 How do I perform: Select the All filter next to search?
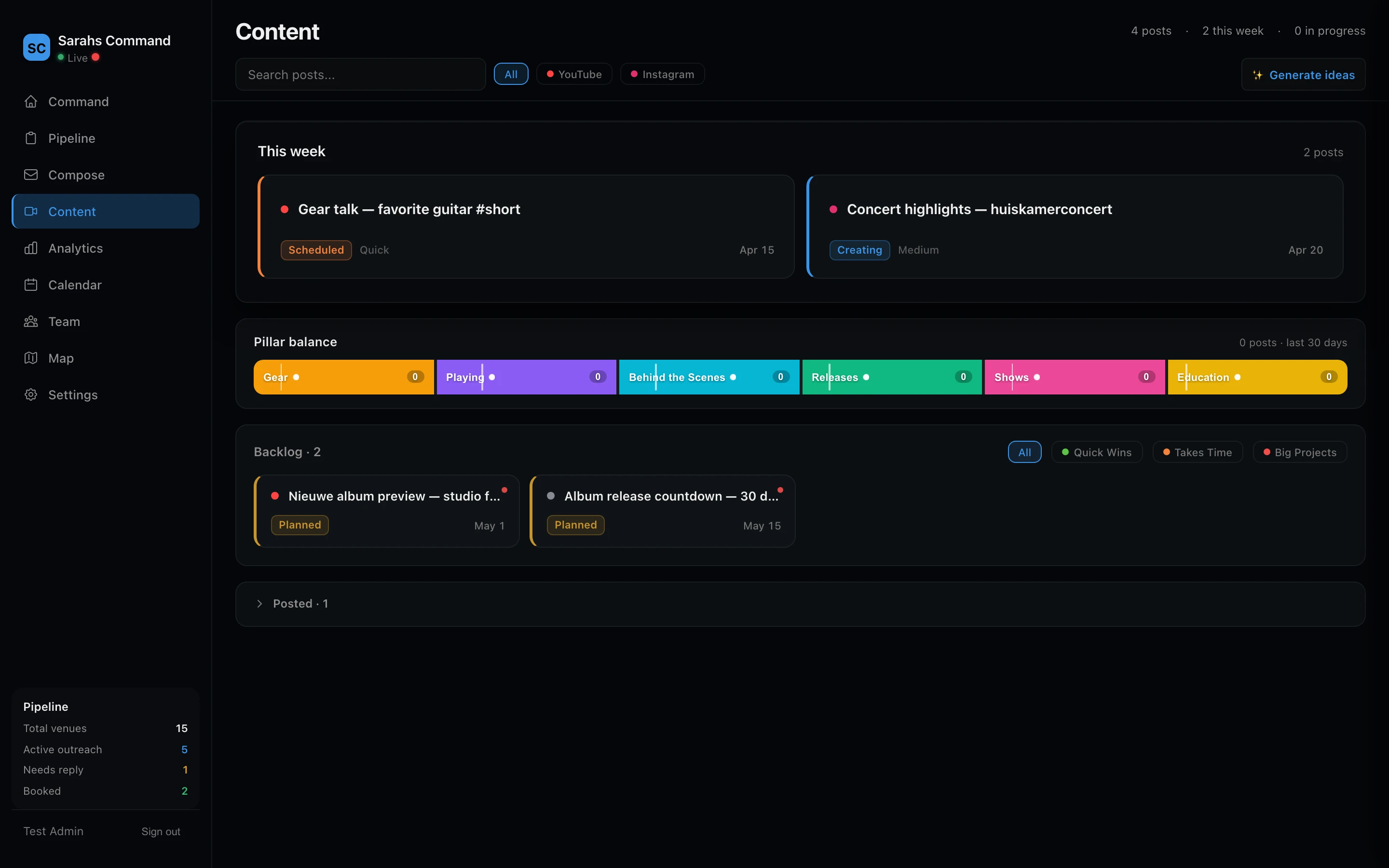(x=510, y=73)
